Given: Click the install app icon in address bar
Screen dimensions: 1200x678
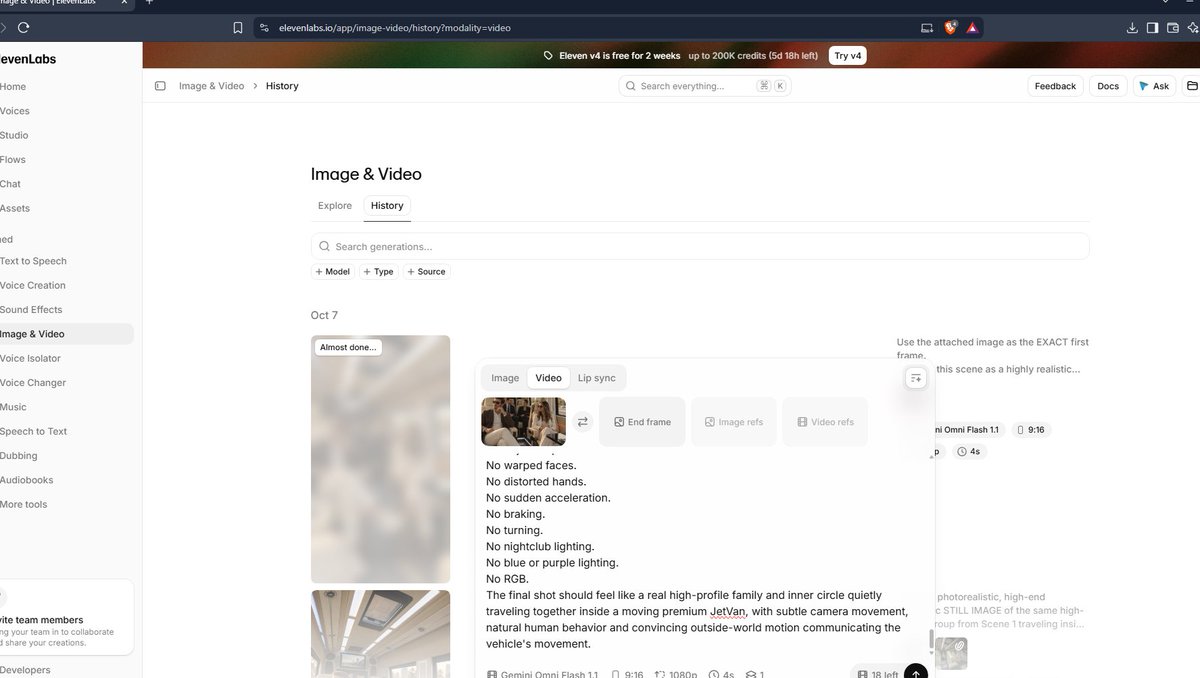Looking at the screenshot, I should click(927, 28).
